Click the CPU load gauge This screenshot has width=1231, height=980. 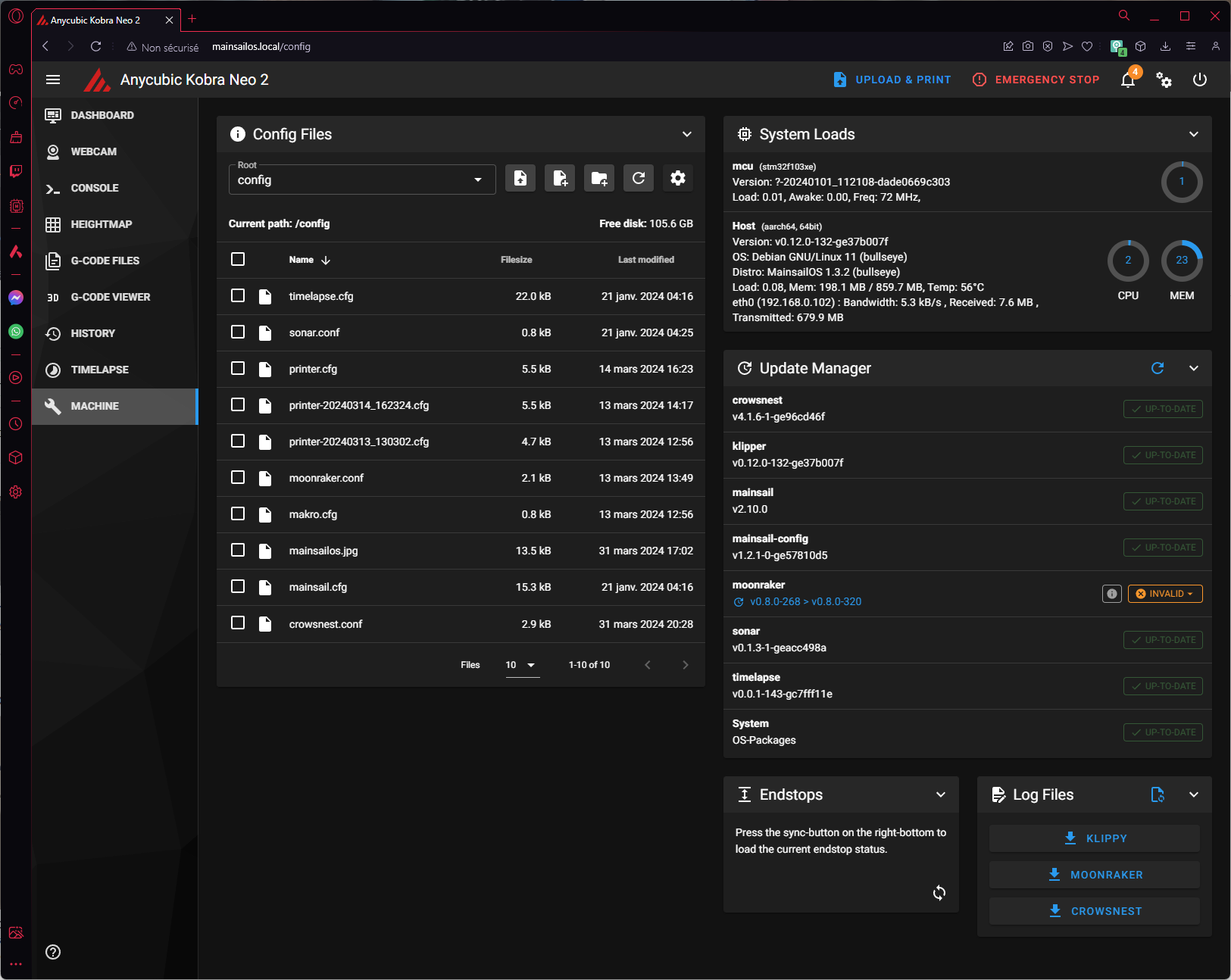point(1128,261)
